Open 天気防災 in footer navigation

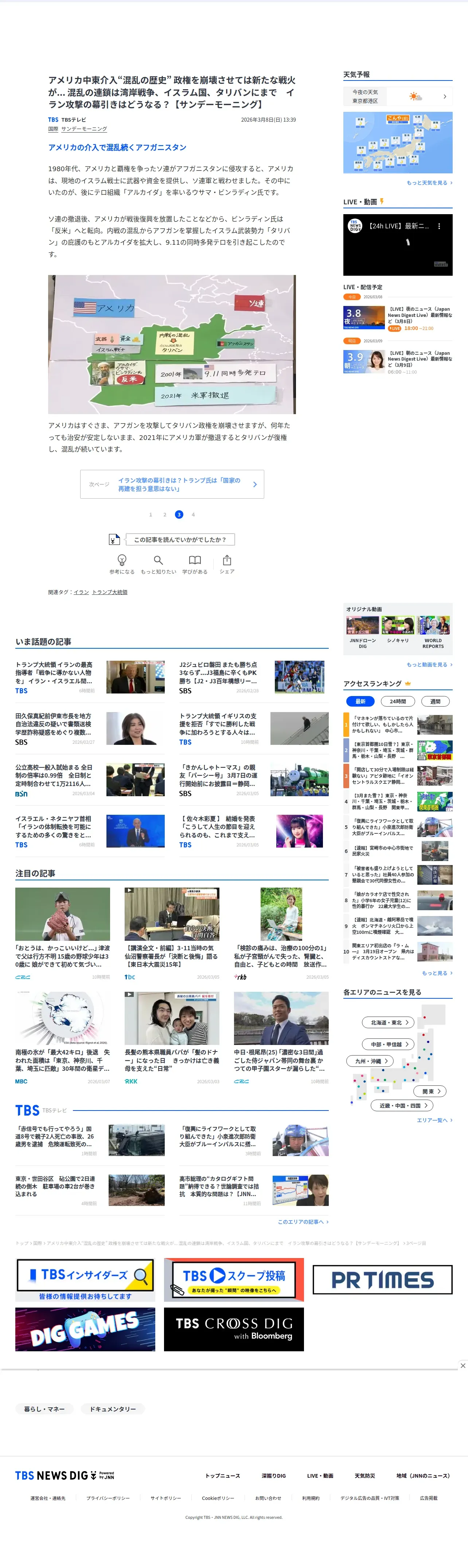pyautogui.click(x=364, y=1475)
